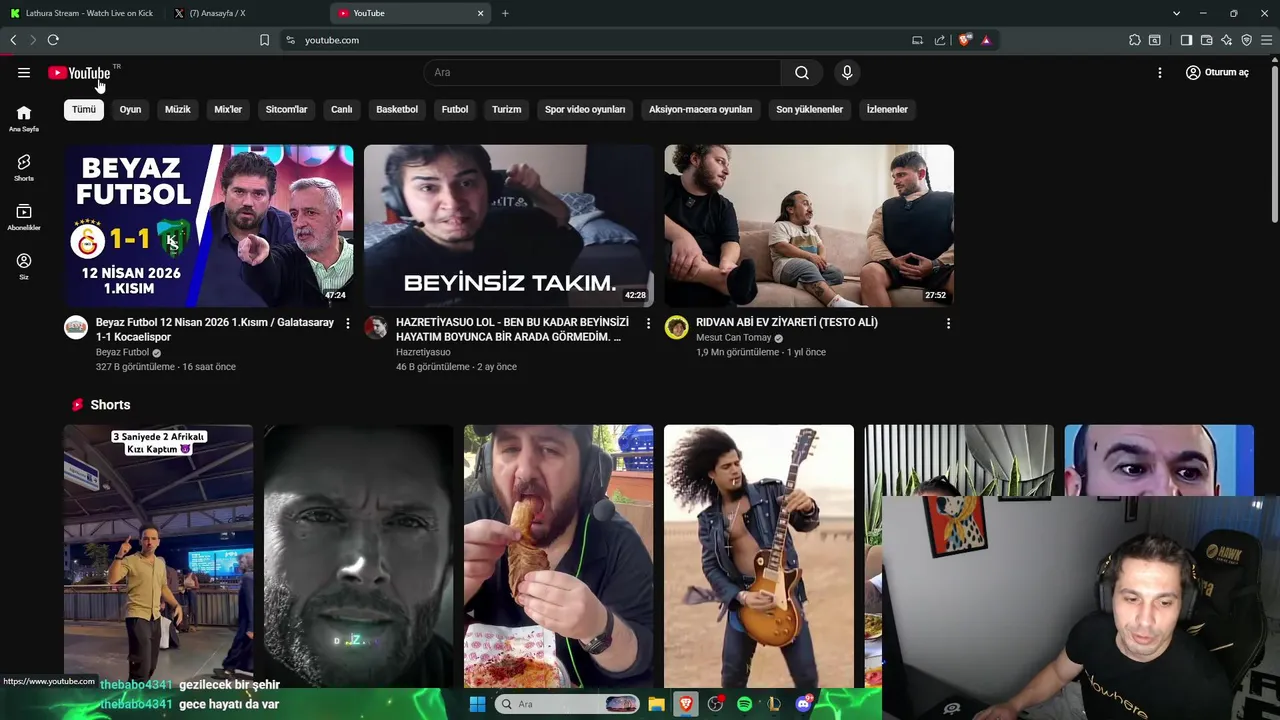Open the Windows Start menu
This screenshot has height=720, width=1280.
pos(477,704)
